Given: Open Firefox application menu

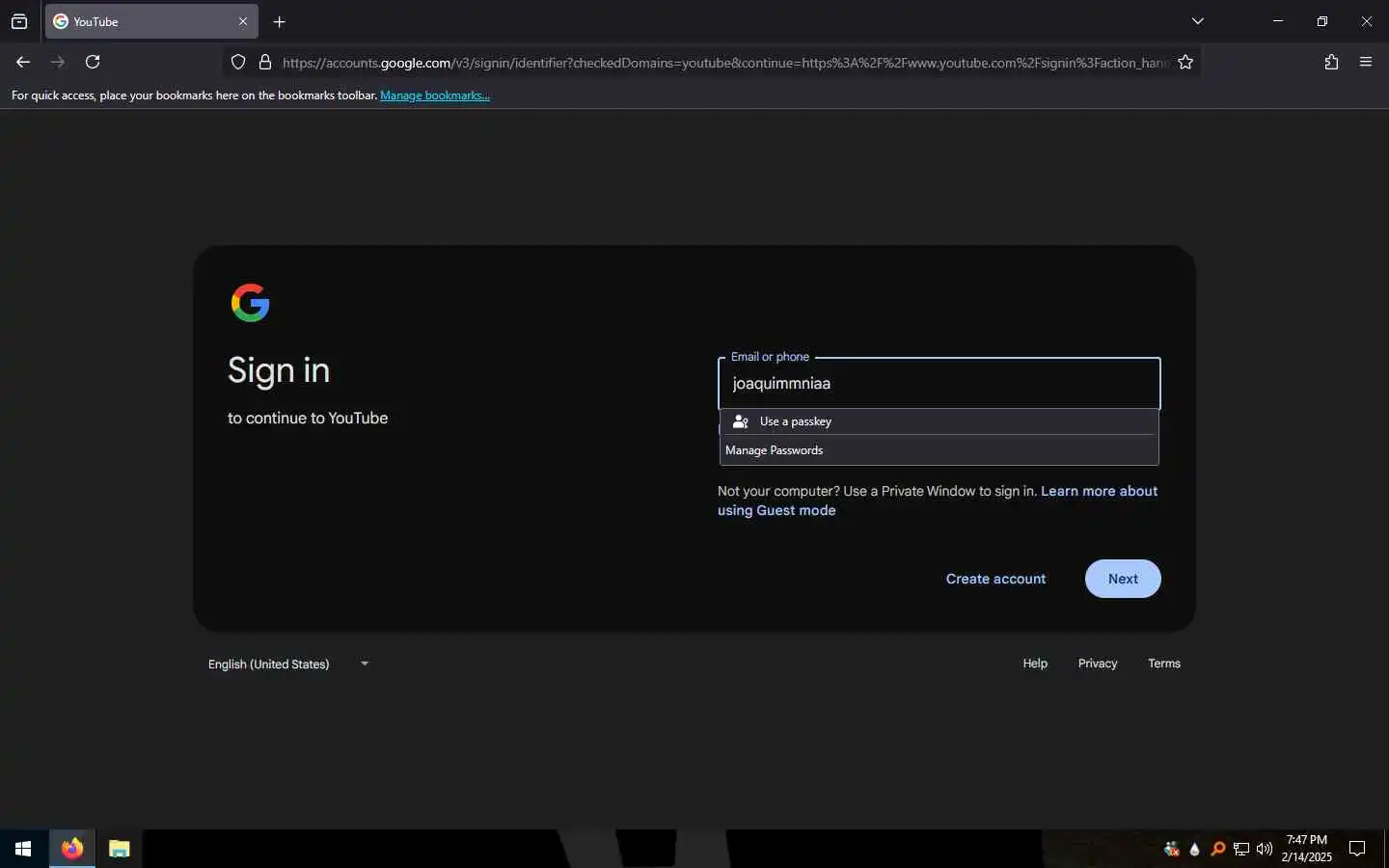Looking at the screenshot, I should pyautogui.click(x=1366, y=62).
